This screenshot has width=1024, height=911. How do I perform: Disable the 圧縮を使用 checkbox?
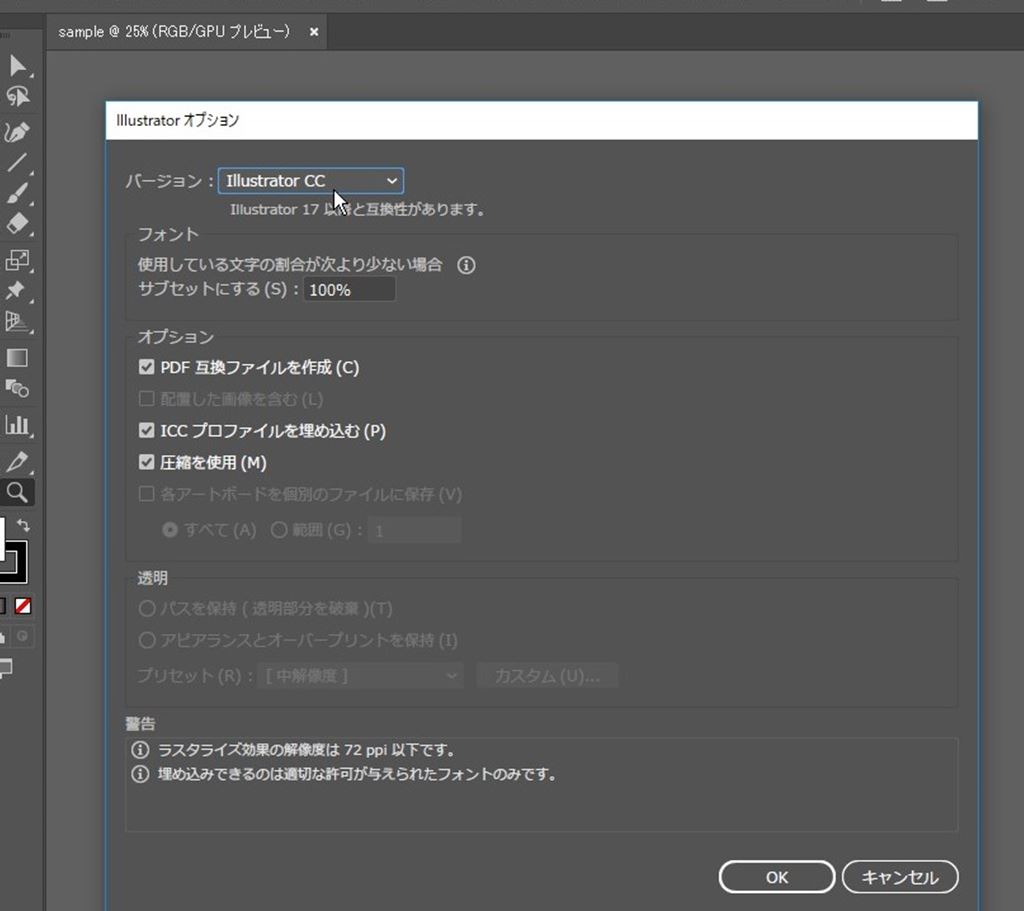click(147, 463)
